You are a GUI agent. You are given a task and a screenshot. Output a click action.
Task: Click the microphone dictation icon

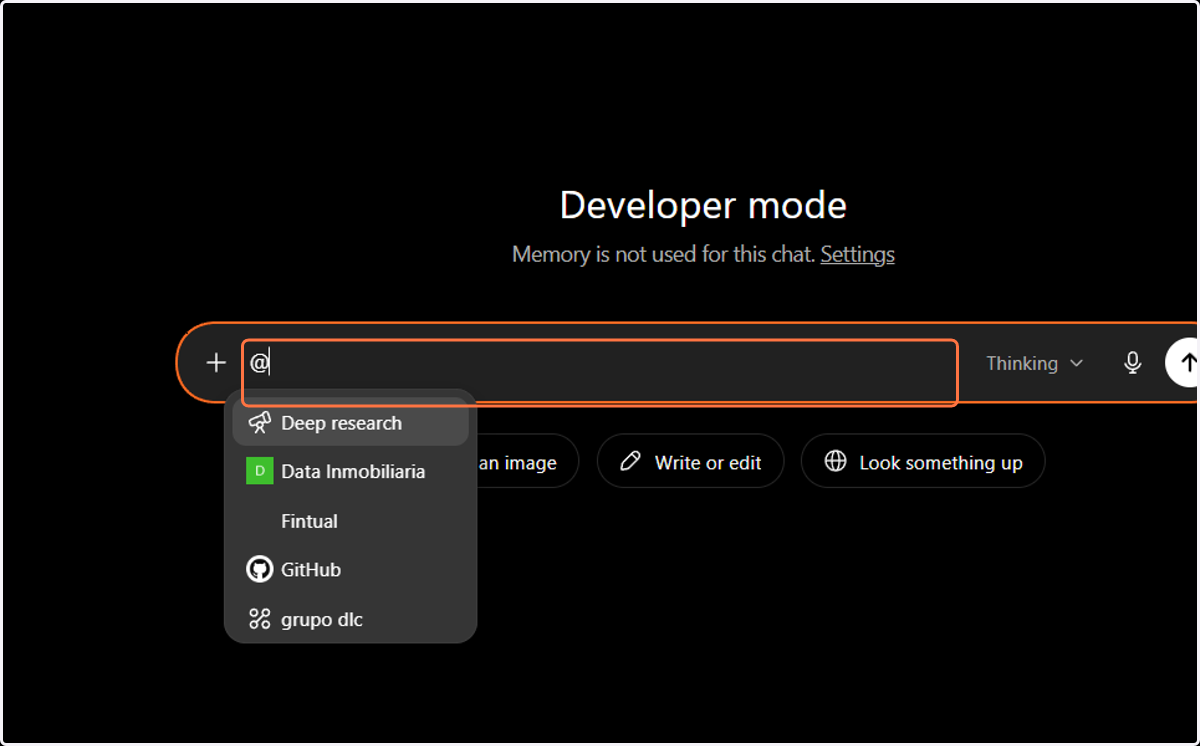click(x=1132, y=363)
